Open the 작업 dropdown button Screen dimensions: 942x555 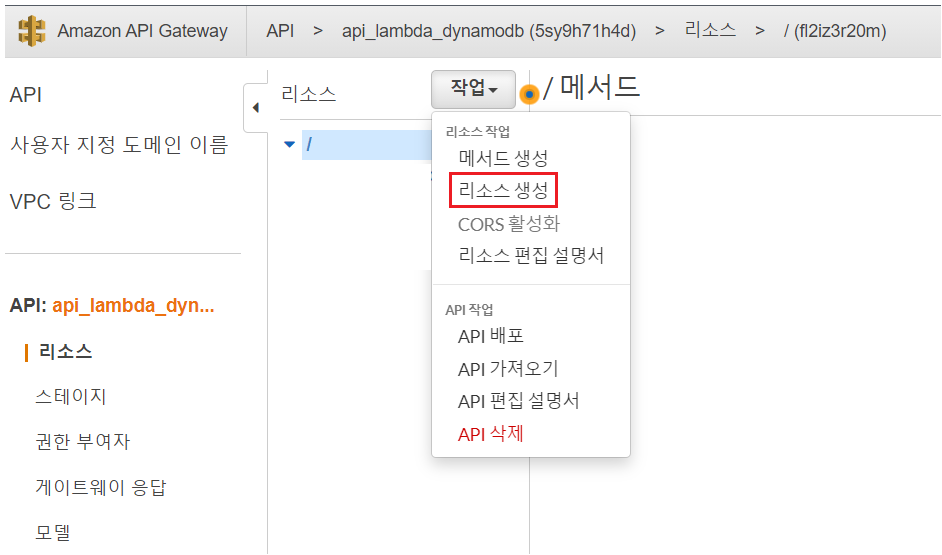tap(473, 89)
